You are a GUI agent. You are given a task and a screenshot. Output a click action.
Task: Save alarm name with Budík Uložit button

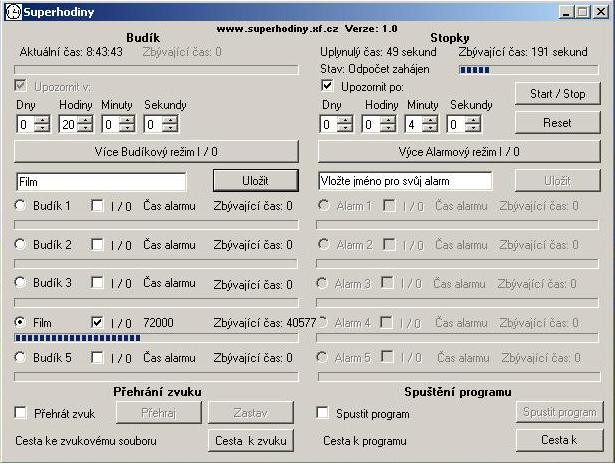pyautogui.click(x=256, y=181)
